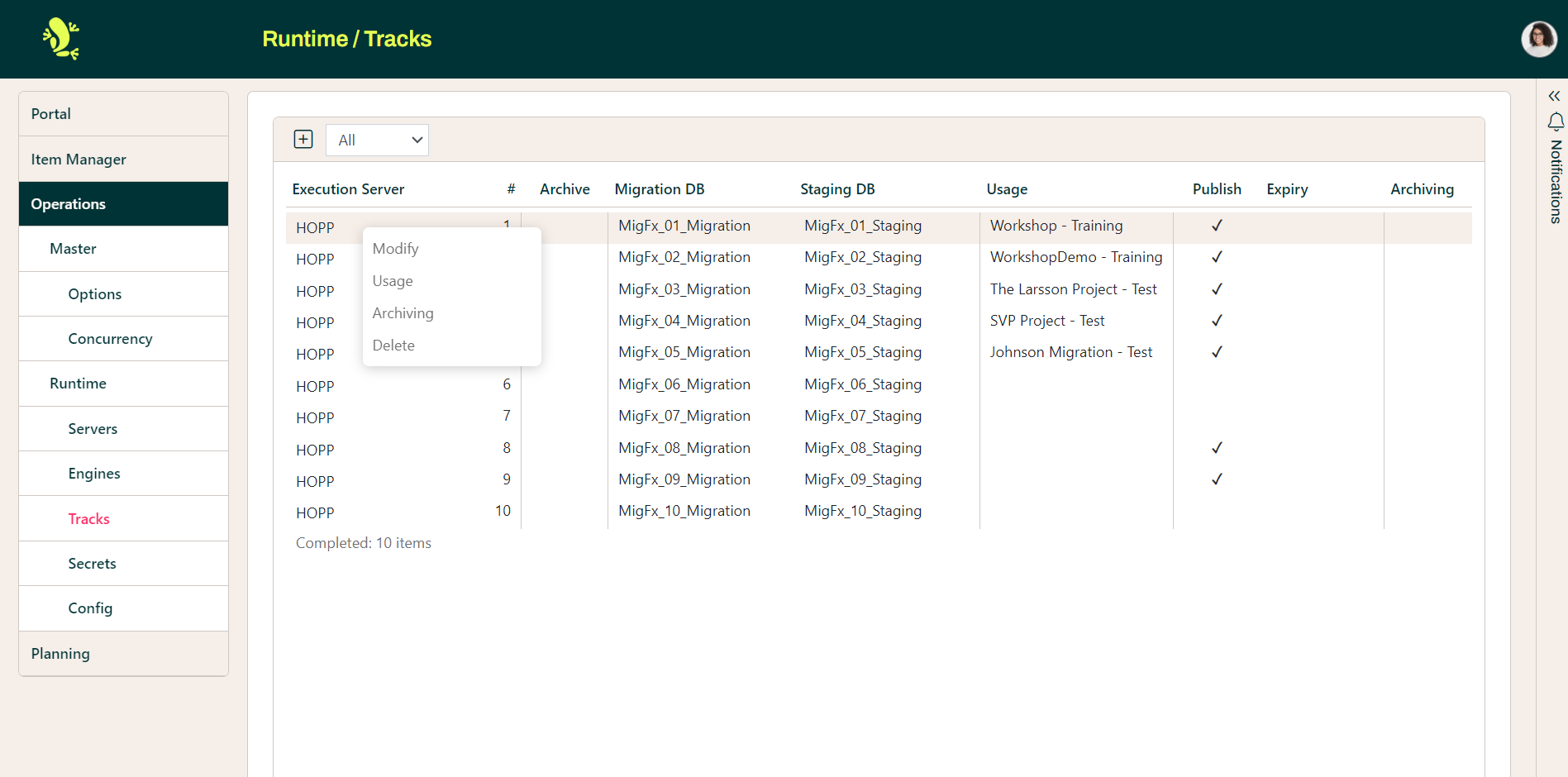
Task: Disable Publish on the MigFx_09_Migration track
Action: [1216, 479]
